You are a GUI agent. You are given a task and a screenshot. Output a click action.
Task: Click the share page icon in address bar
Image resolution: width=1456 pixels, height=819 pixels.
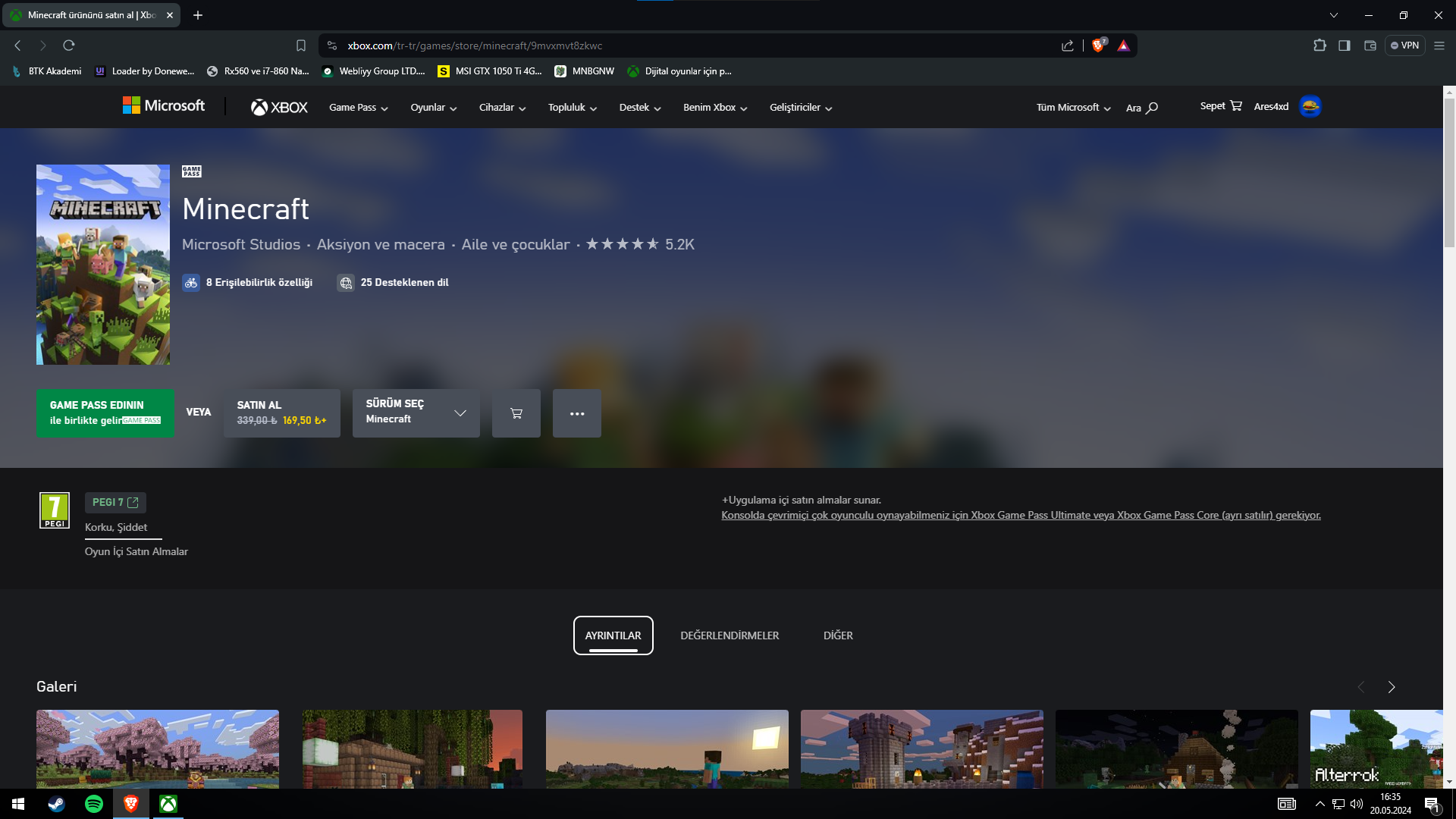[x=1067, y=45]
